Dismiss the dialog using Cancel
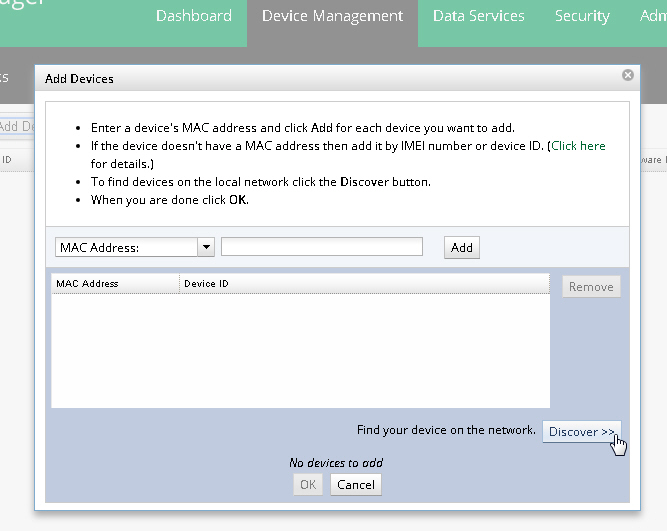The width and height of the screenshot is (667, 531). [356, 485]
